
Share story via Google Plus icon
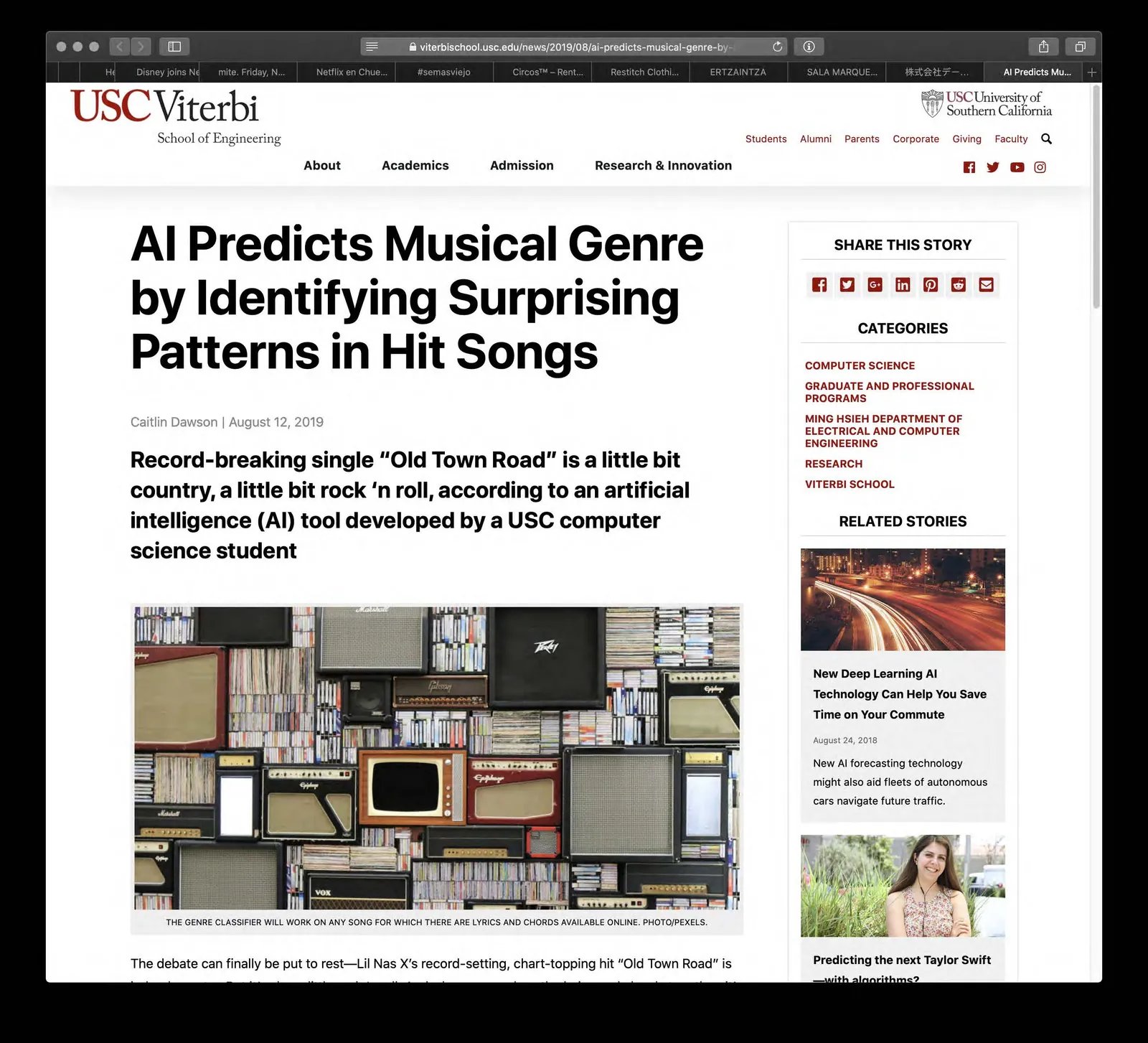click(875, 285)
